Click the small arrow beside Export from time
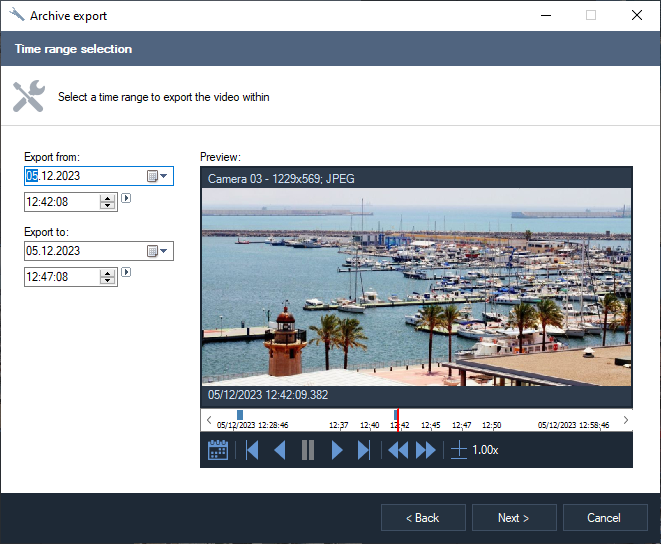The width and height of the screenshot is (661, 544). 126,198
